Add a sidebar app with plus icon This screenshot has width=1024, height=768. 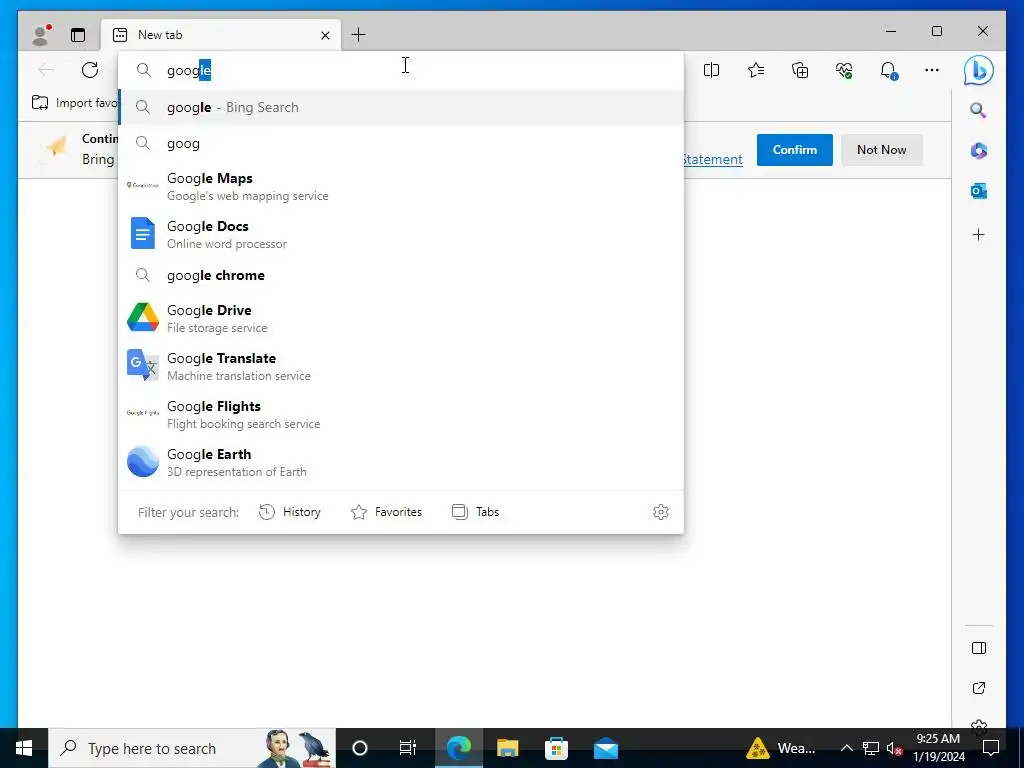pos(978,234)
